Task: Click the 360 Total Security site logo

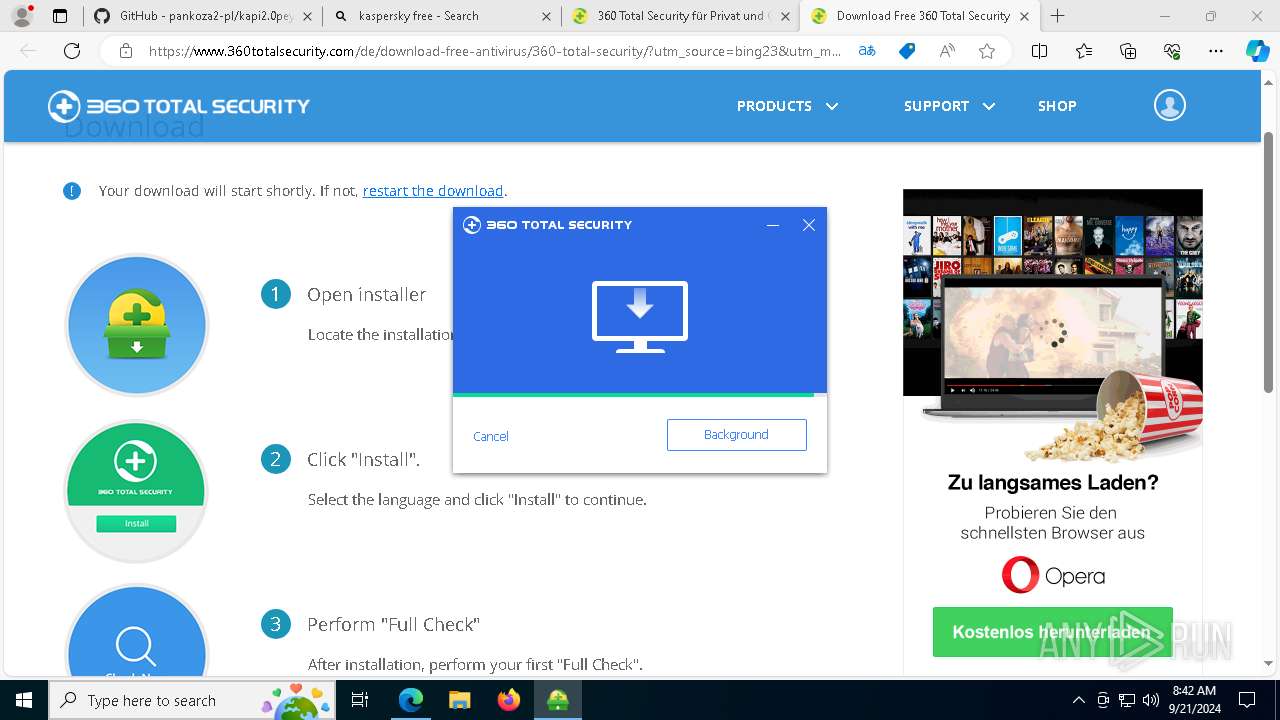Action: pos(179,106)
